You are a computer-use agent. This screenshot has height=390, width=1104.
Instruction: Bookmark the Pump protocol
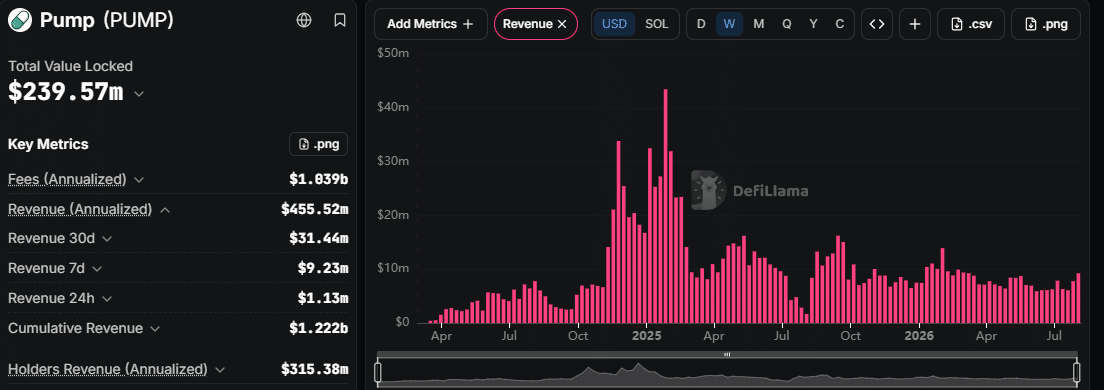pos(340,20)
